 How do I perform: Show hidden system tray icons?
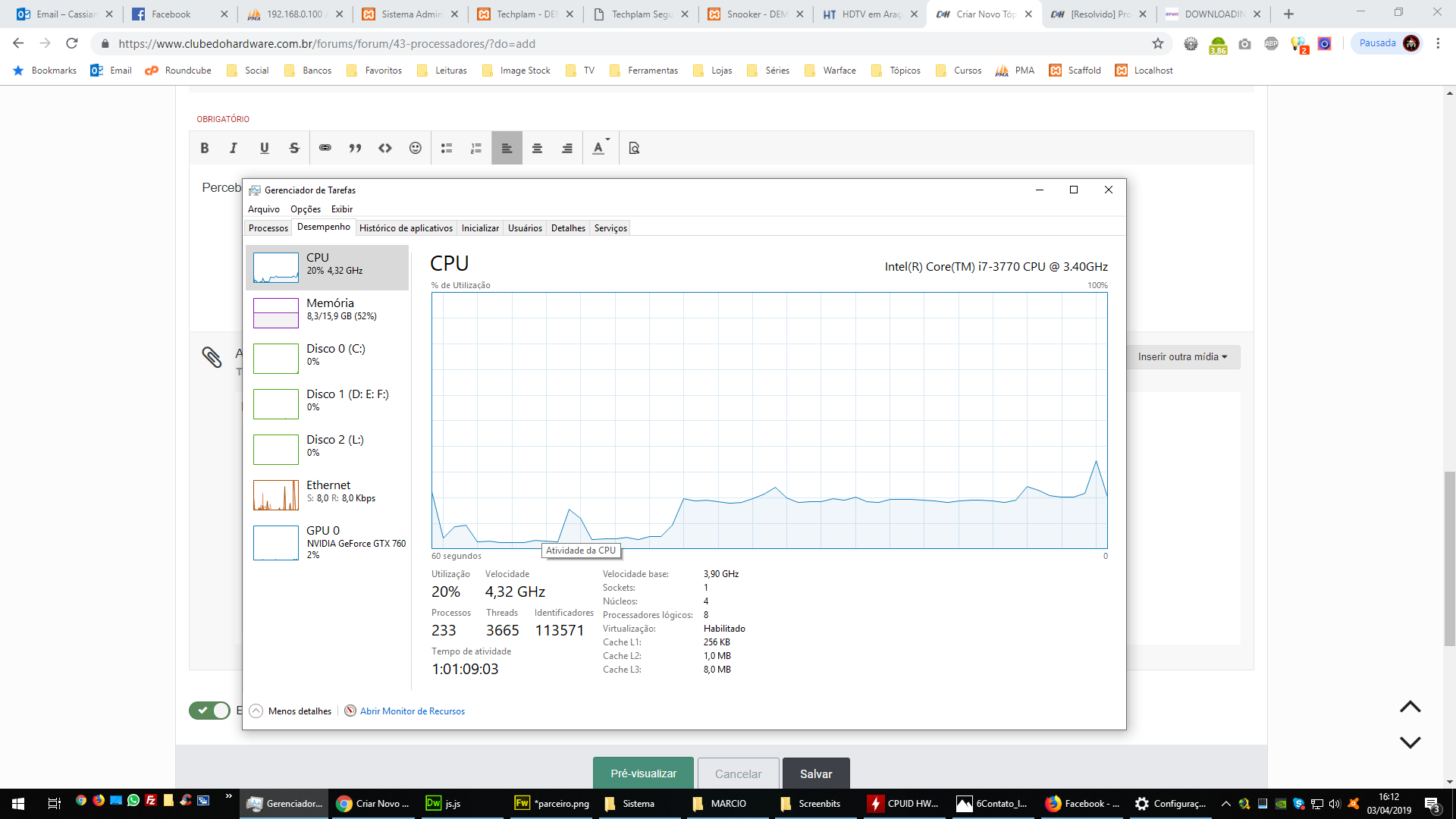coord(1226,804)
